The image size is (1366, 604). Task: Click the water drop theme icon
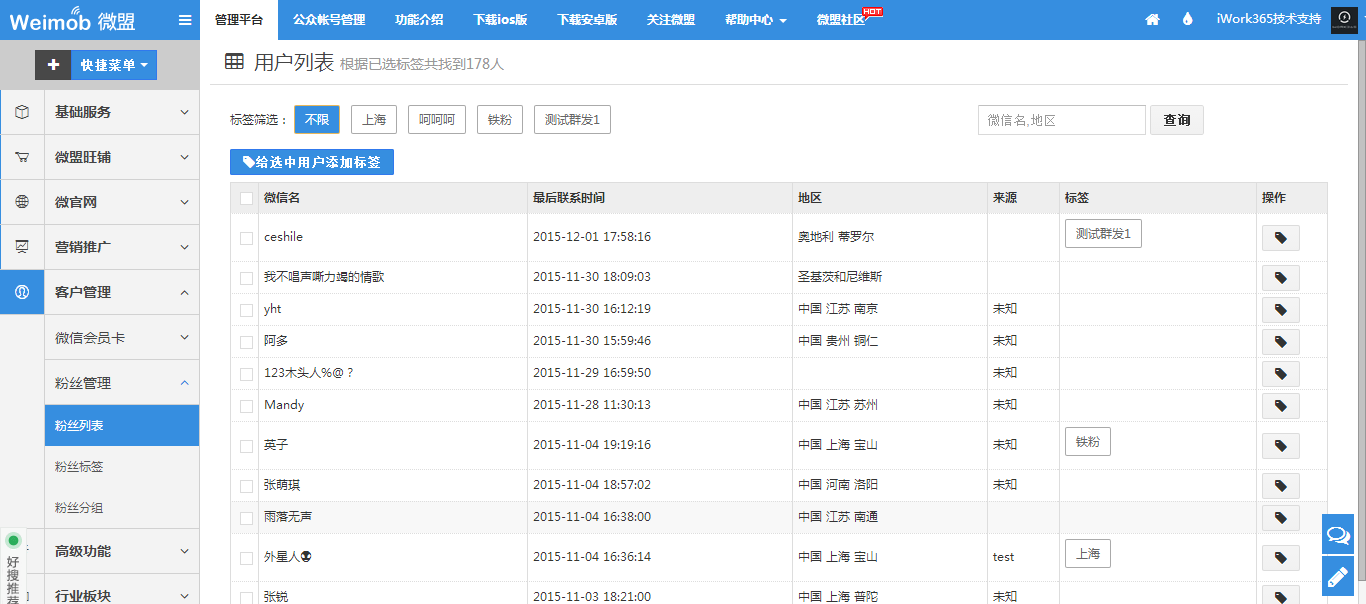(1187, 20)
